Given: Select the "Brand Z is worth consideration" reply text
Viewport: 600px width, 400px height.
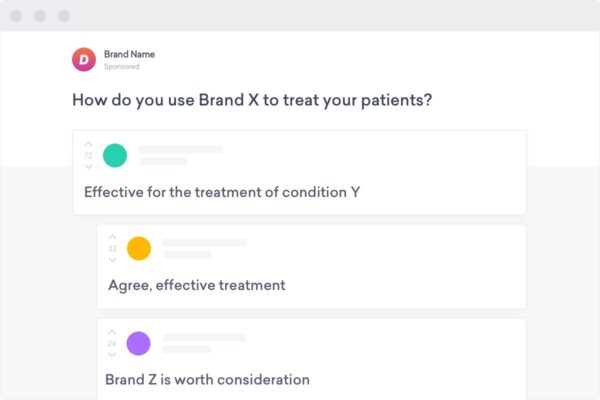Looking at the screenshot, I should 207,380.
